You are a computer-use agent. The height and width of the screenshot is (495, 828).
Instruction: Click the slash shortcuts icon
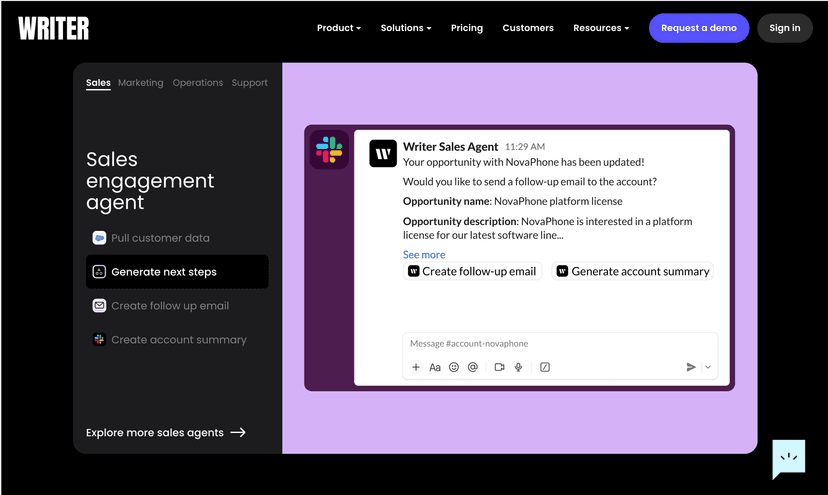[545, 367]
